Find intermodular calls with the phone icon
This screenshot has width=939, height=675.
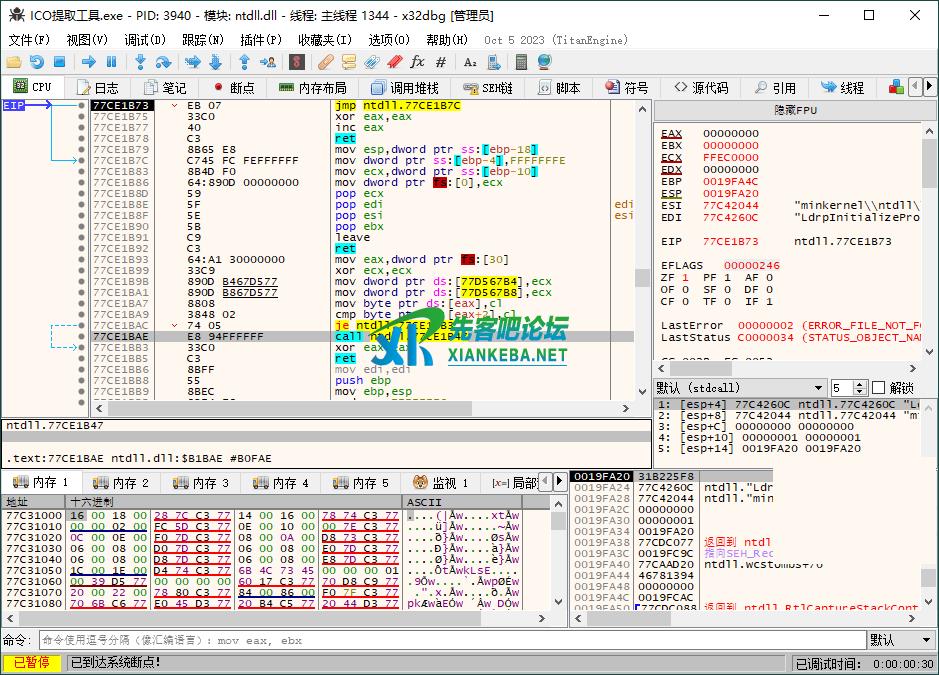click(493, 62)
